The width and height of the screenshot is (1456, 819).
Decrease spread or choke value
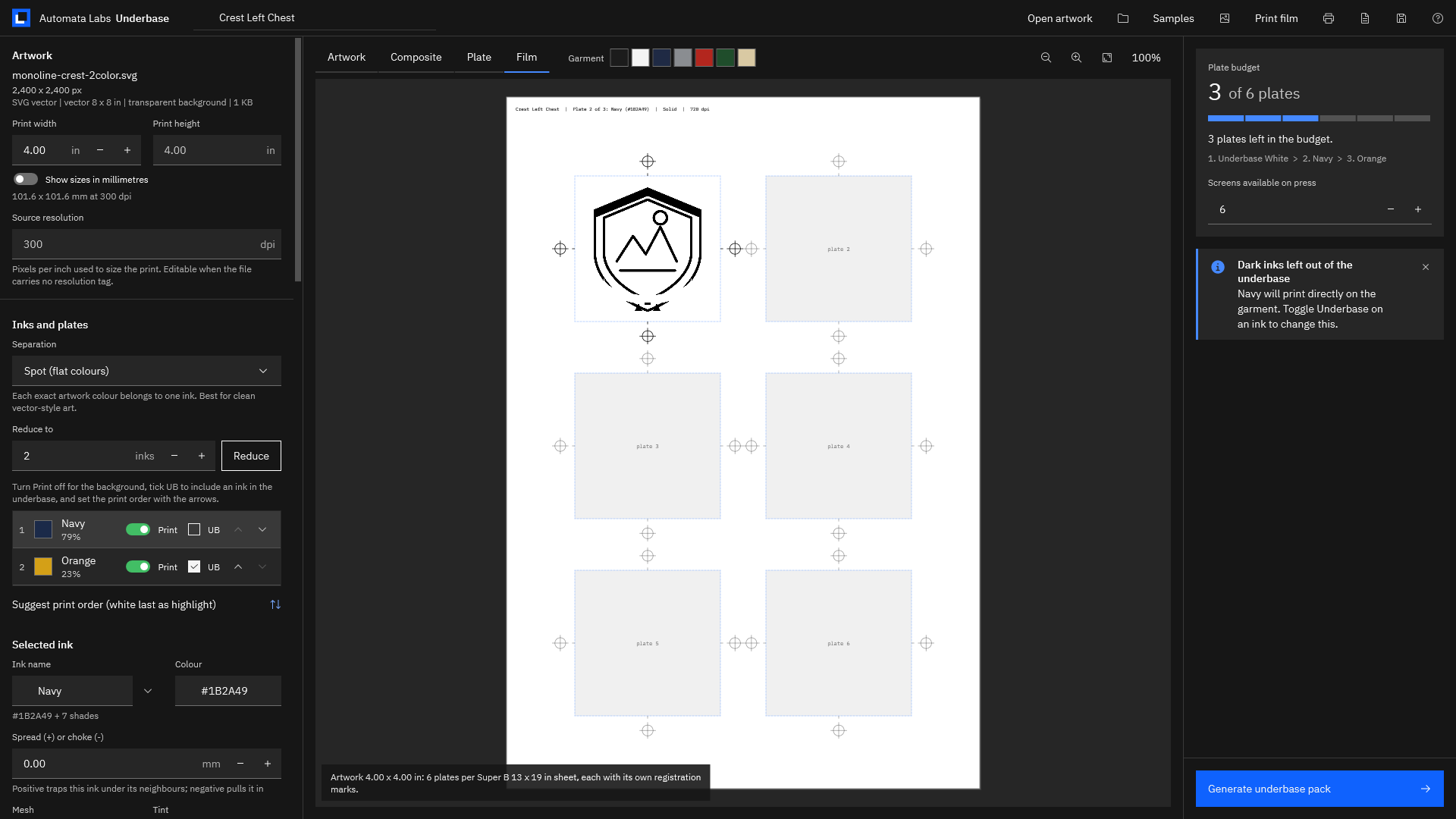pyautogui.click(x=240, y=764)
